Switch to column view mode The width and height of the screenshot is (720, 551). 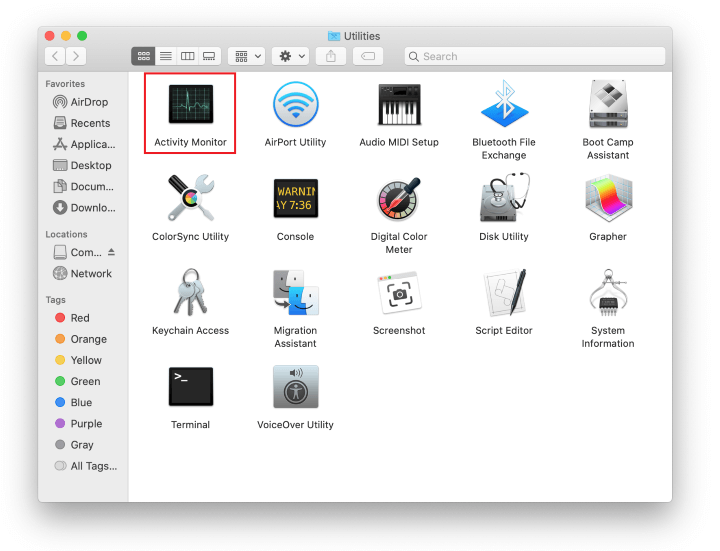coord(187,56)
